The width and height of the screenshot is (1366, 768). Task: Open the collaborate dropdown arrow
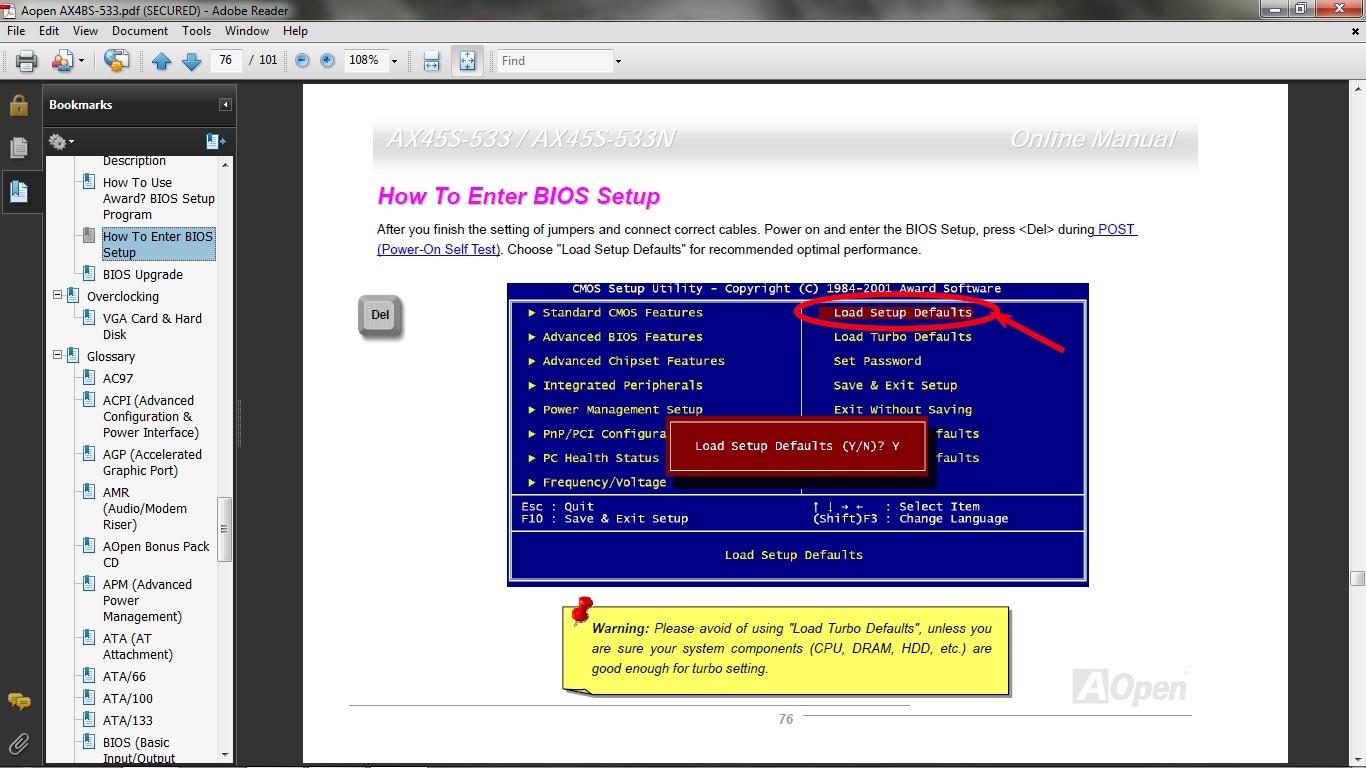click(81, 61)
